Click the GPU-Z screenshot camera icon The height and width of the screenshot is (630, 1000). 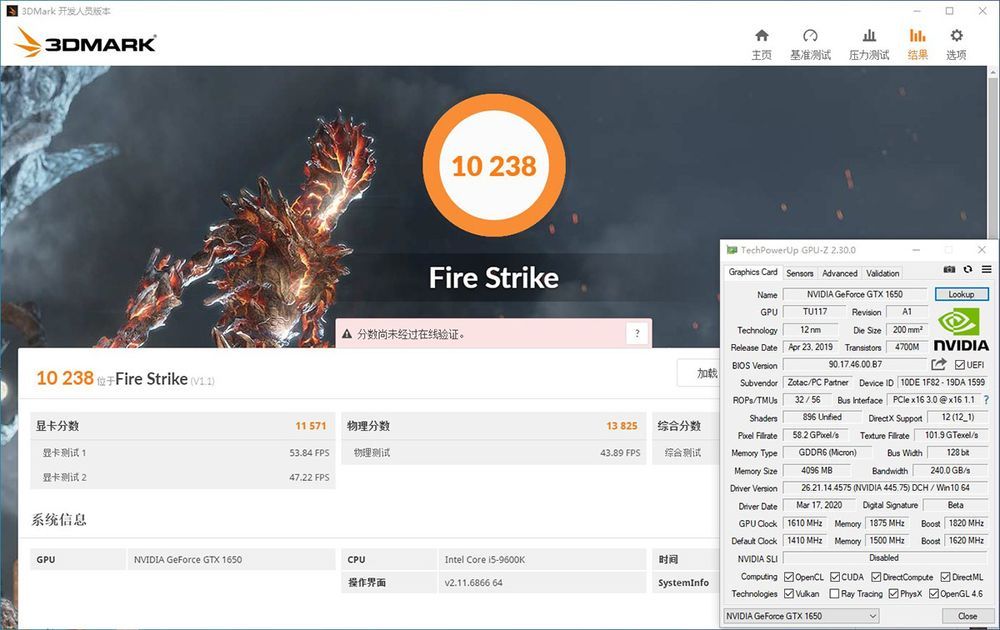pyautogui.click(x=950, y=270)
